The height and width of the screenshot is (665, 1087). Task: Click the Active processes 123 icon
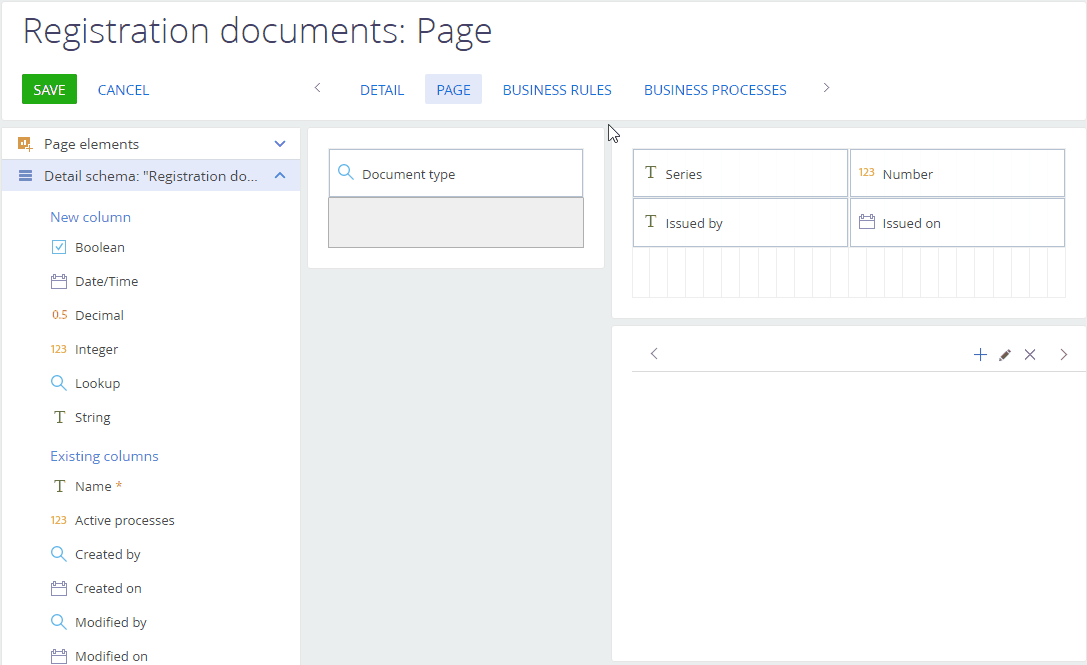coord(59,520)
